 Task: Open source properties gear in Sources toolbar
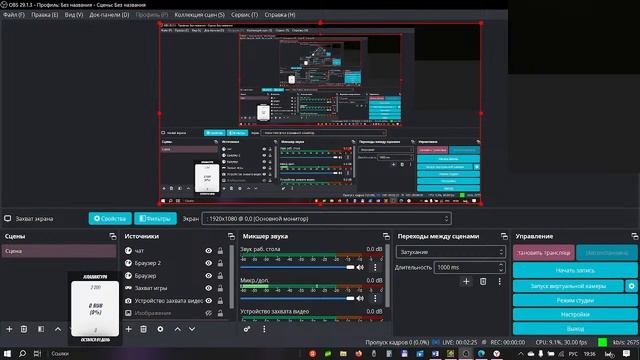160,329
